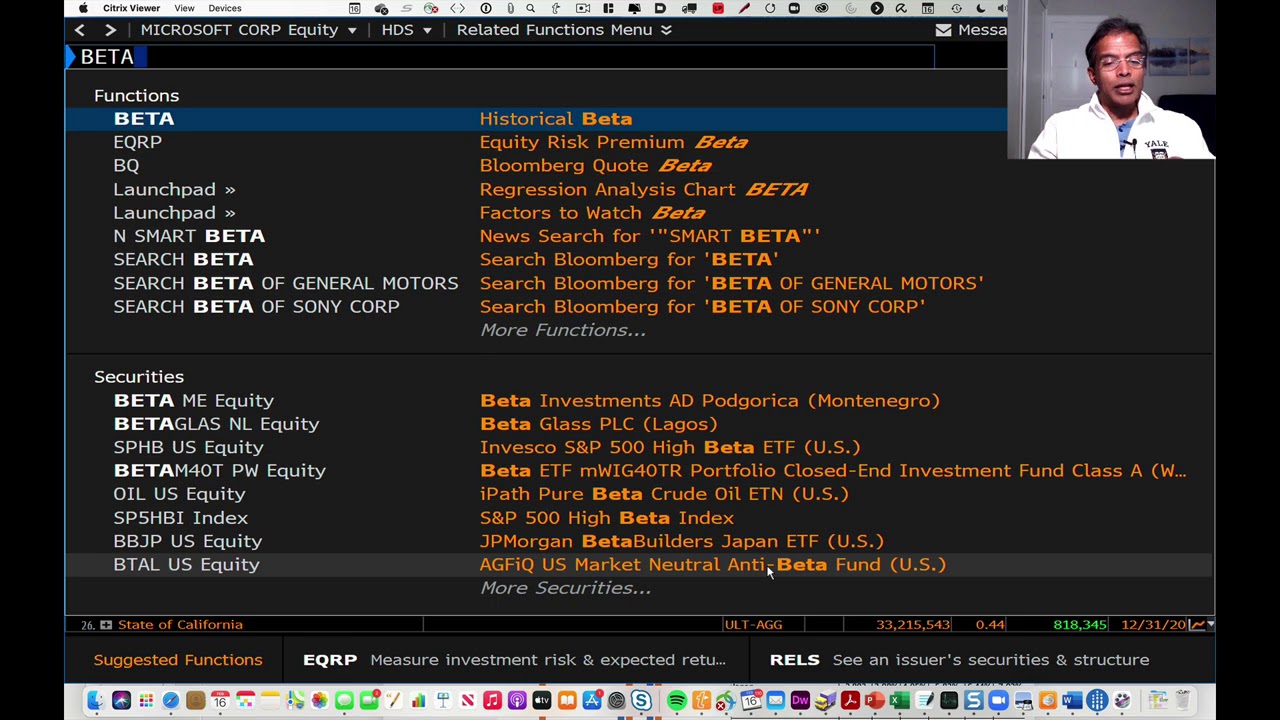The image size is (1280, 720).
Task: Open Finder from the Dock
Action: coord(95,701)
